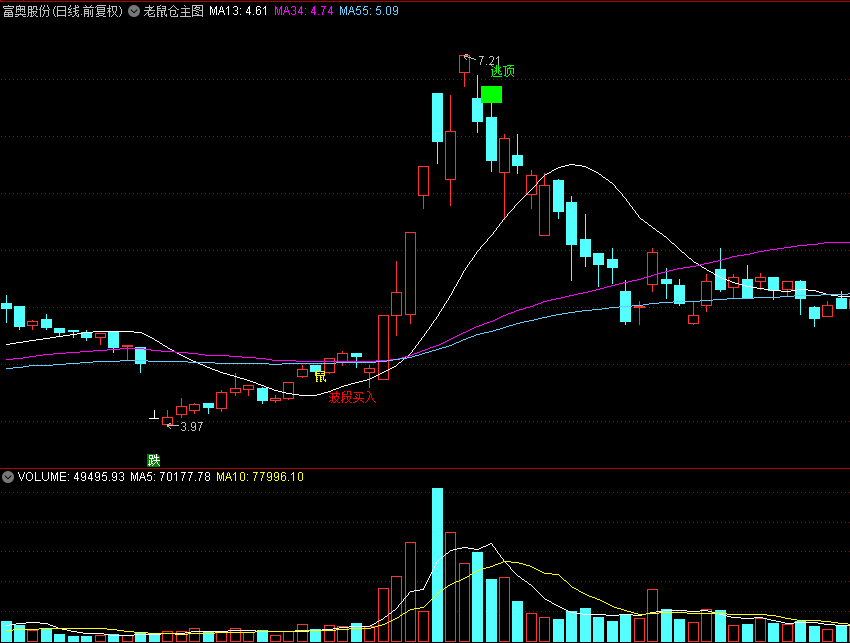The image size is (850, 643).
Task: Click the tallest cyan volume bar
Action: (437, 564)
